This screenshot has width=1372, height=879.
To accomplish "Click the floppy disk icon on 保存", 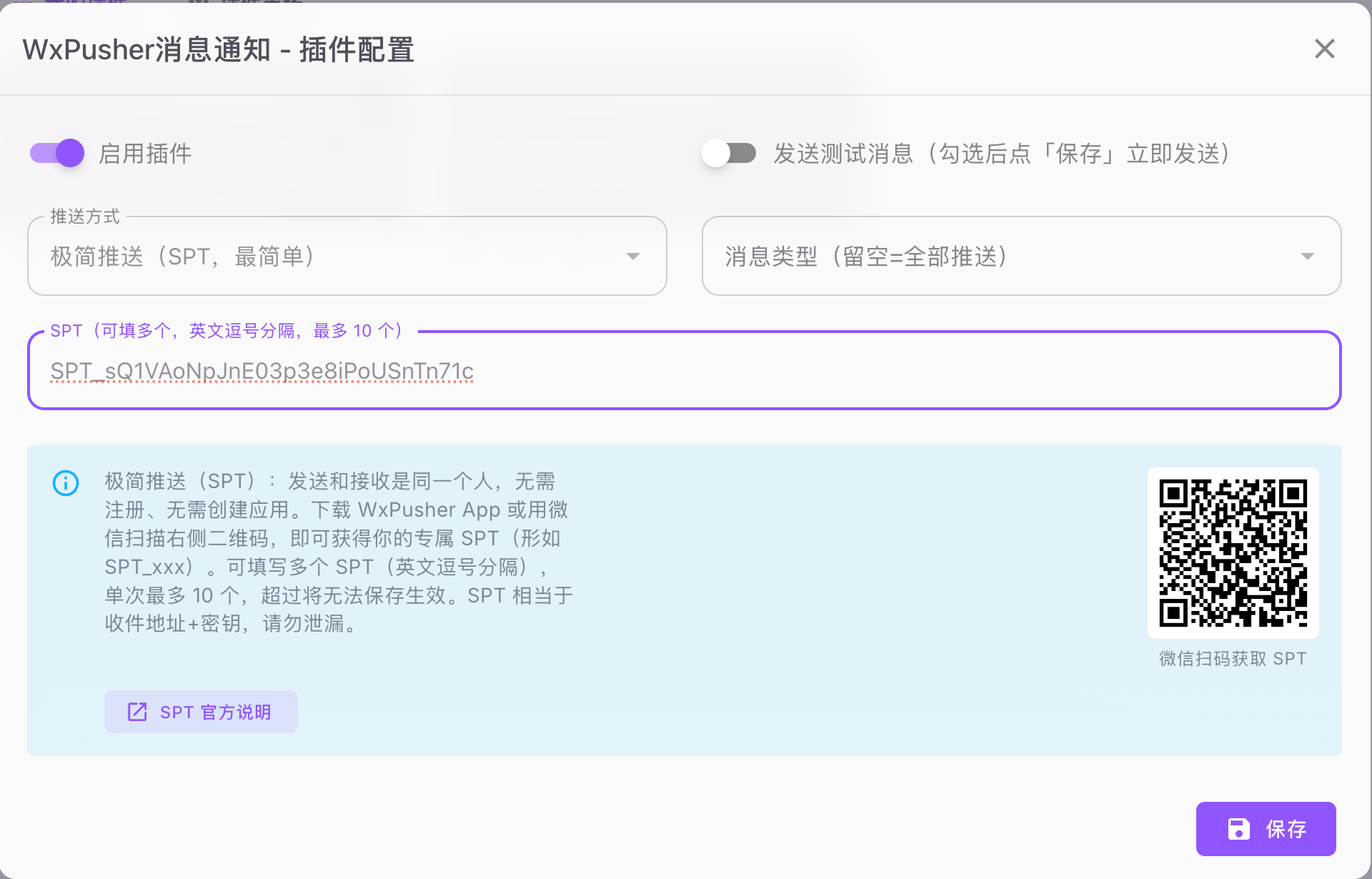I will pyautogui.click(x=1238, y=829).
